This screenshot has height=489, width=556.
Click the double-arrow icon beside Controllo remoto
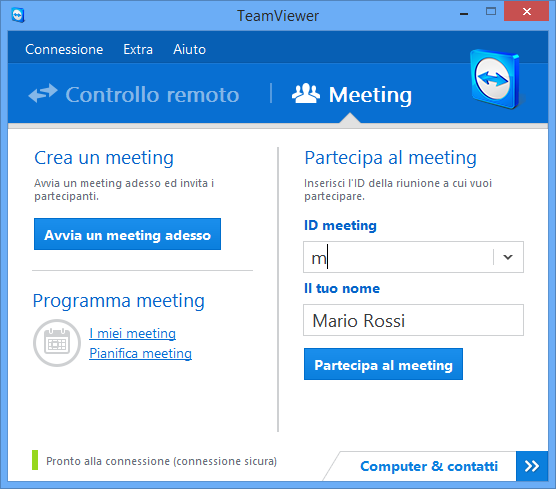point(43,94)
